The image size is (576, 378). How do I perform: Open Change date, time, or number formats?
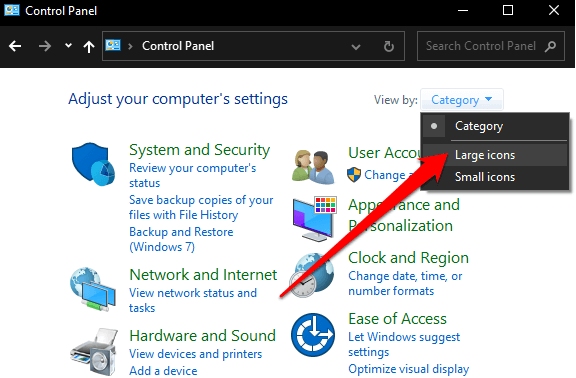tap(405, 283)
